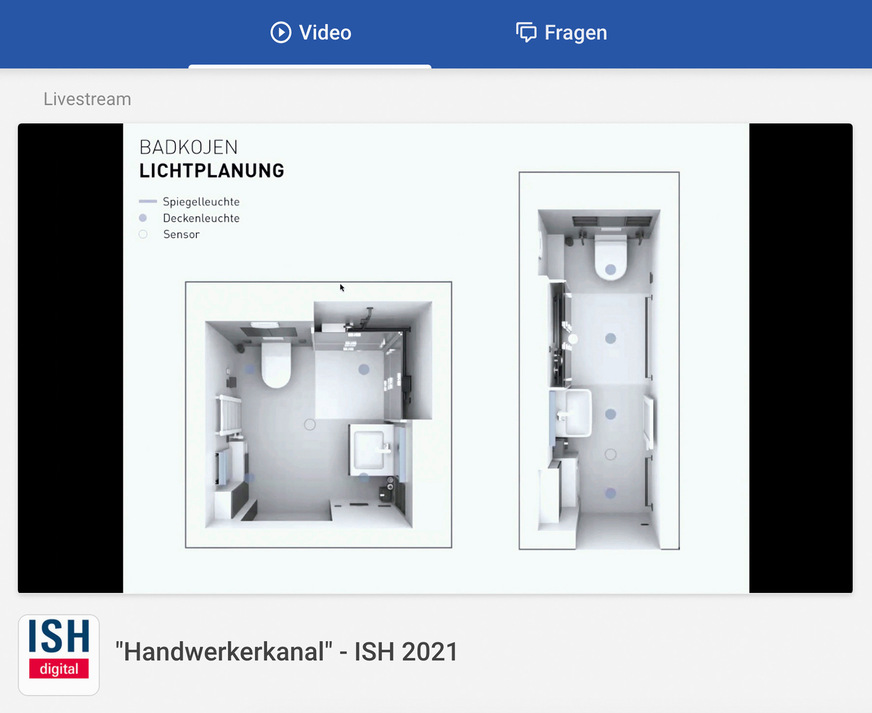Image resolution: width=872 pixels, height=713 pixels.
Task: Click the Deckenleuchte legend dot
Action: 143,218
